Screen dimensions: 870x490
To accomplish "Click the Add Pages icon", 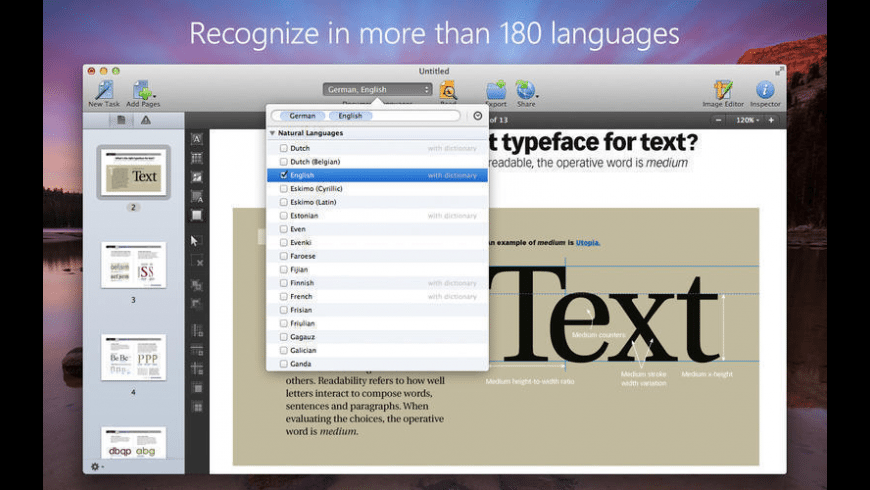I will pyautogui.click(x=141, y=90).
